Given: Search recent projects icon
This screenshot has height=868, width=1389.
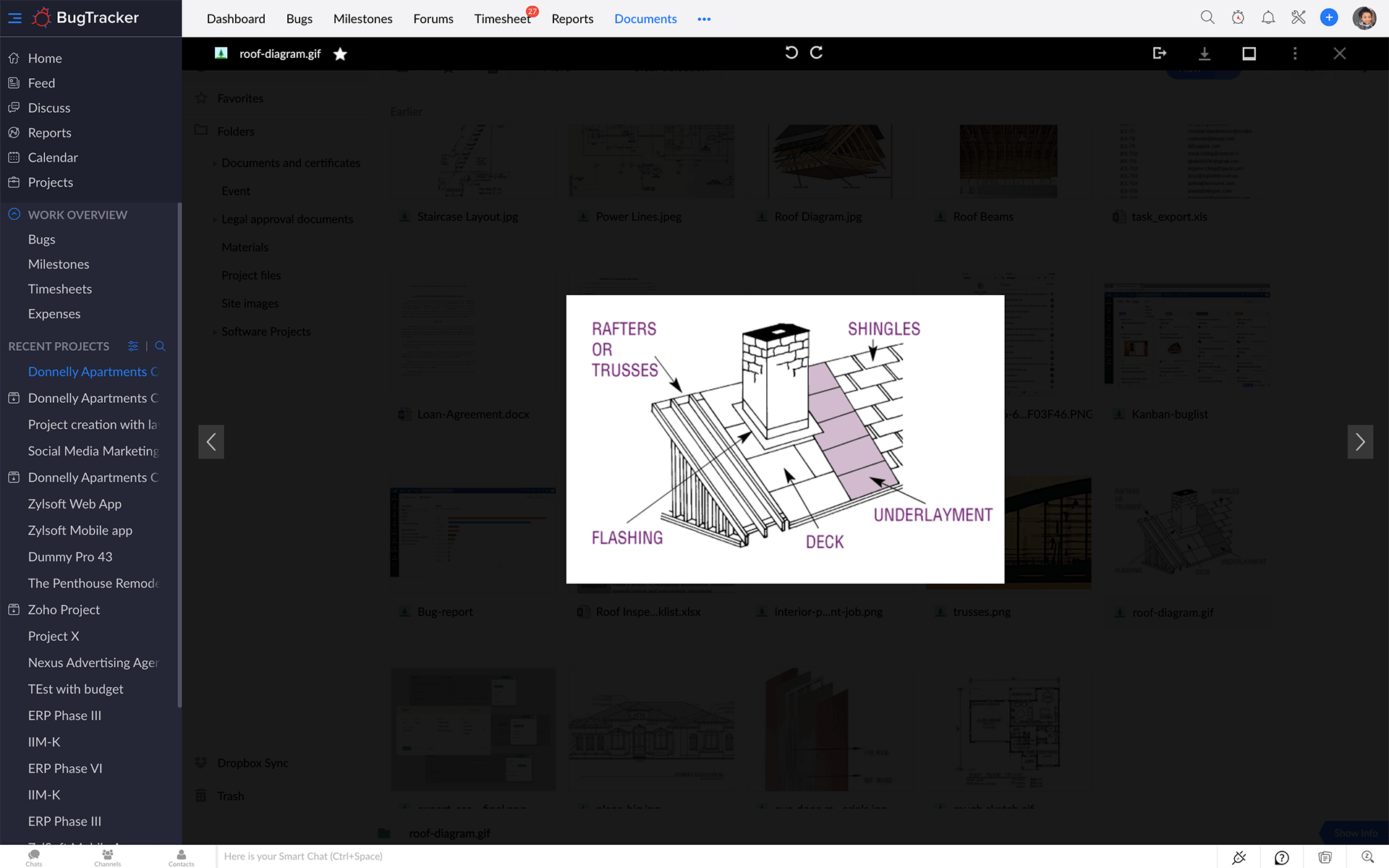Looking at the screenshot, I should [161, 346].
